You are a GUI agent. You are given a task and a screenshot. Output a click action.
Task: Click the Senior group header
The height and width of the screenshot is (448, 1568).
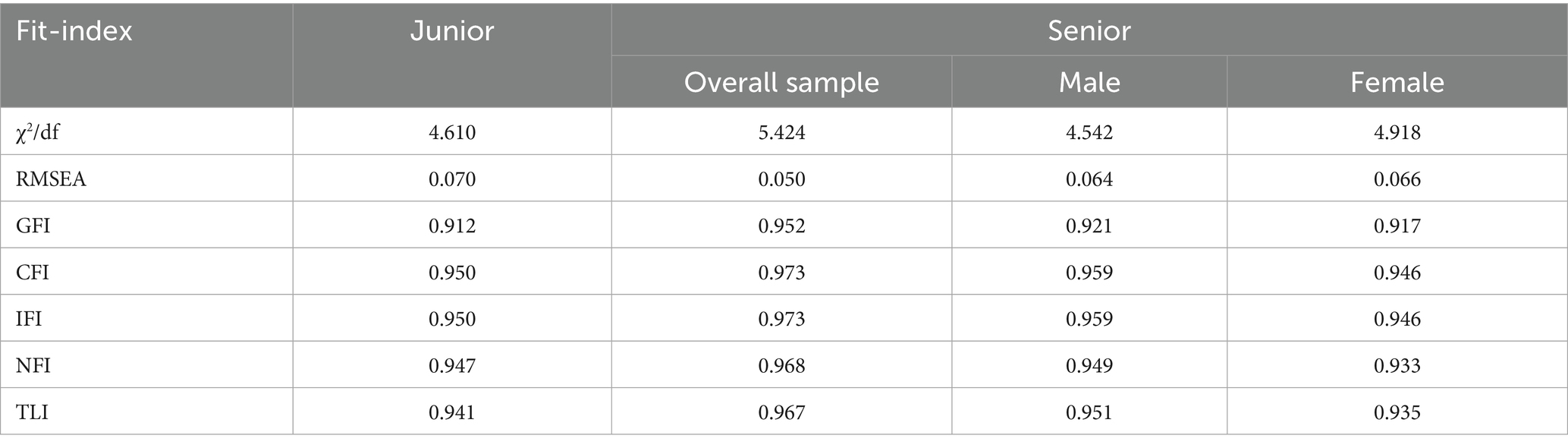pyautogui.click(x=1089, y=31)
